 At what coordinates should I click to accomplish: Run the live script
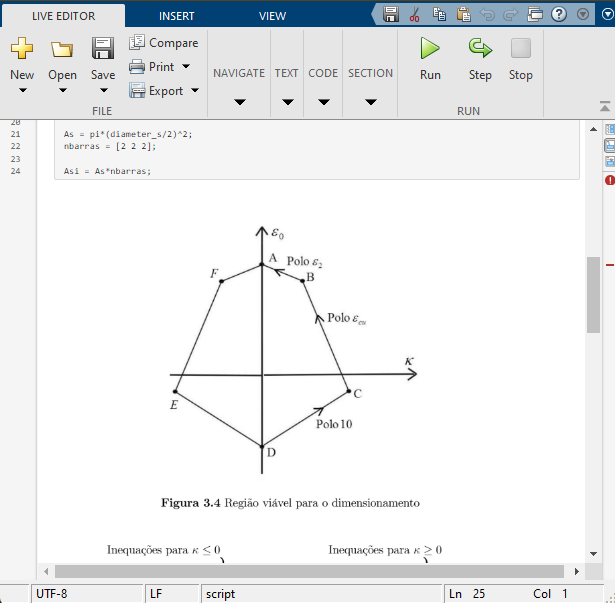click(x=430, y=58)
